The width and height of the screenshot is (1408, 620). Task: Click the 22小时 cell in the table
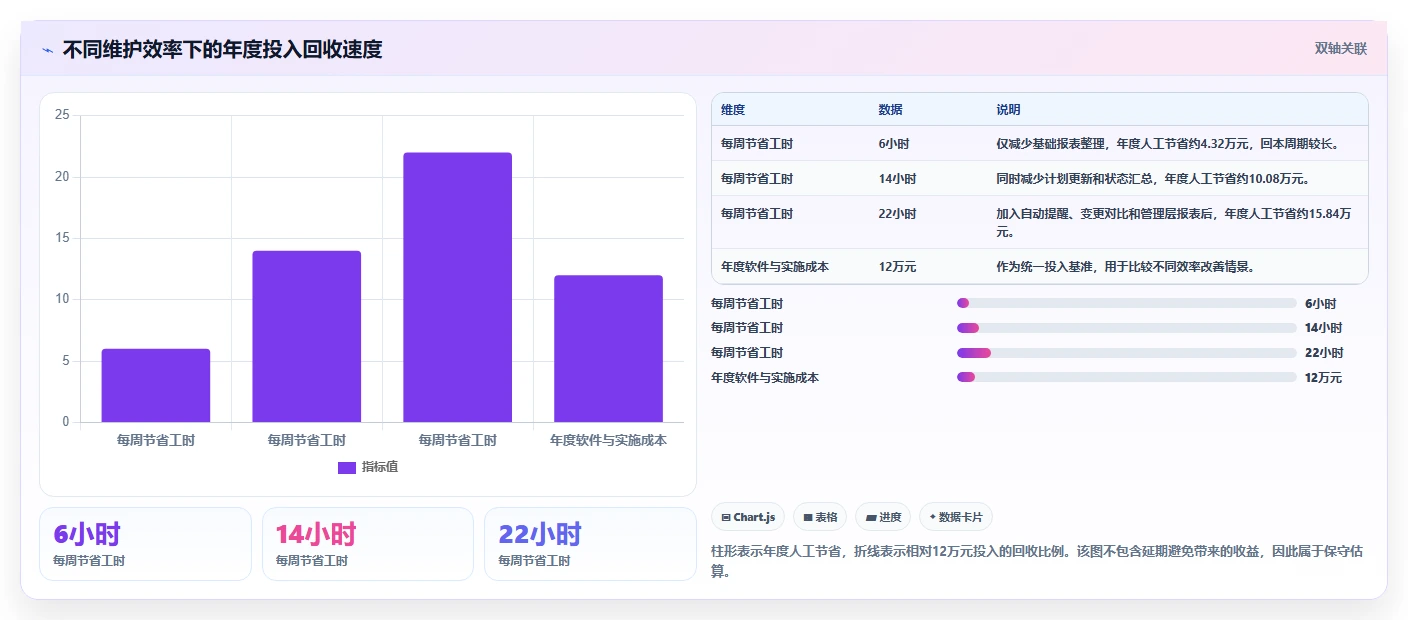tap(897, 213)
